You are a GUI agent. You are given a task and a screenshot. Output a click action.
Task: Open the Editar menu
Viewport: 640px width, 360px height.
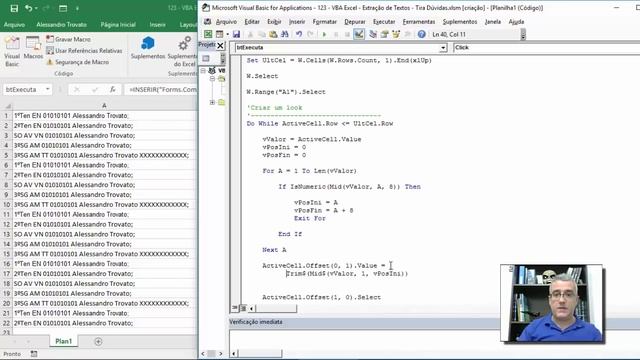coord(252,22)
